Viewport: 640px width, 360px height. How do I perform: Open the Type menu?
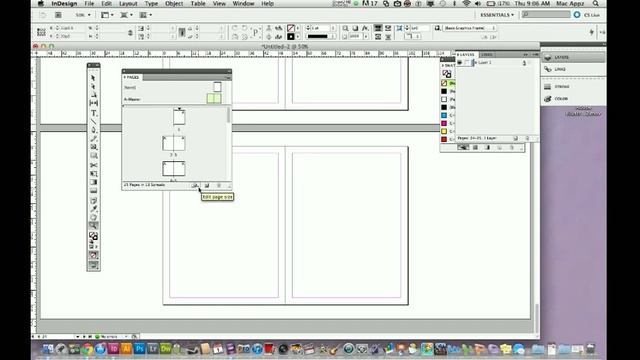click(x=151, y=4)
